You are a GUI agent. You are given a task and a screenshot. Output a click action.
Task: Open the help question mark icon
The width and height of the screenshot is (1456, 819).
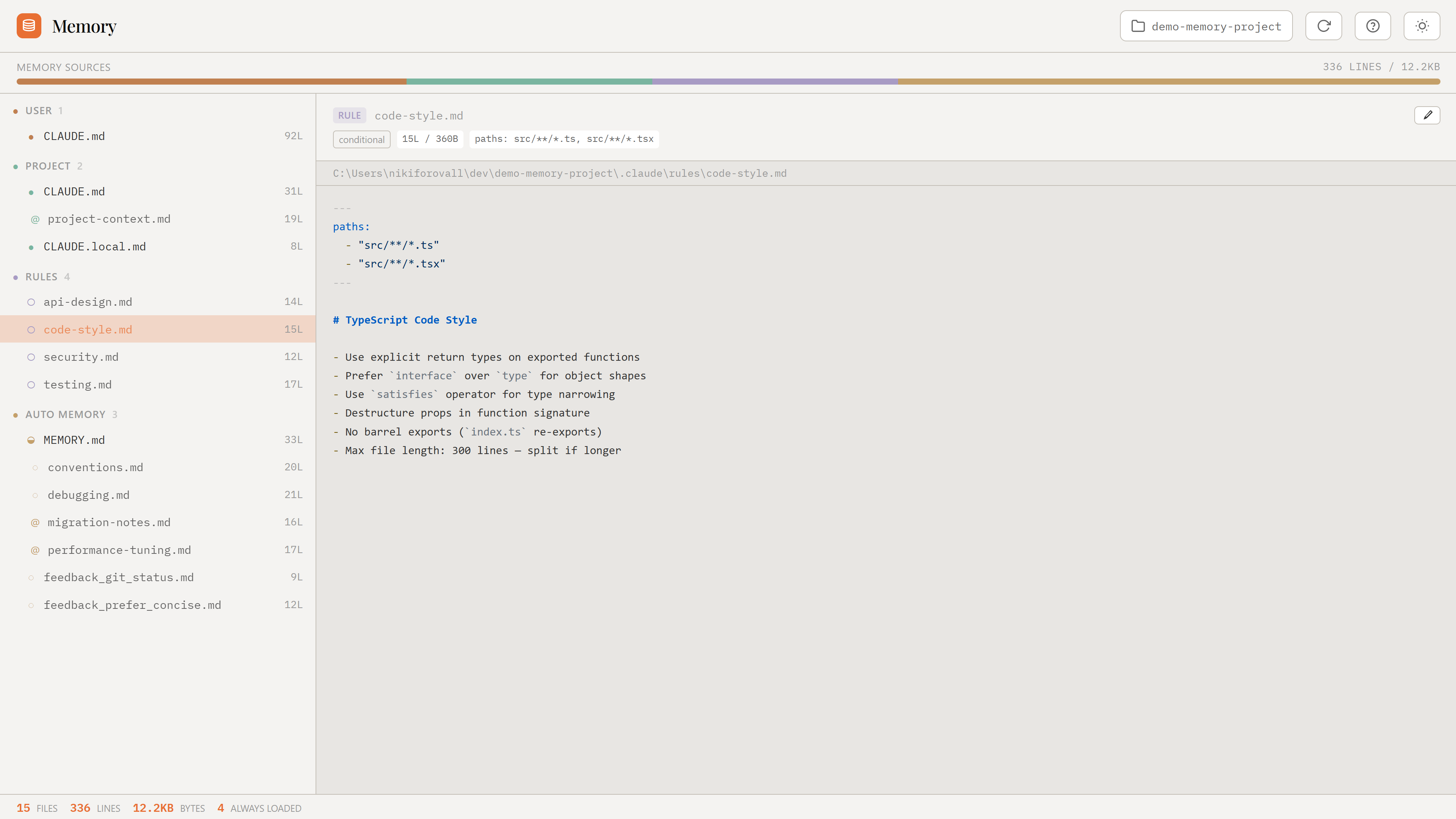tap(1372, 26)
